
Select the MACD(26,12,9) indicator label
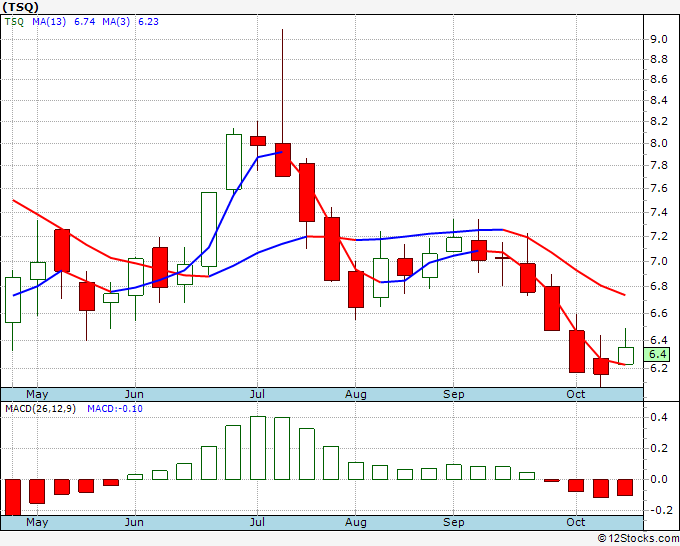coord(40,409)
